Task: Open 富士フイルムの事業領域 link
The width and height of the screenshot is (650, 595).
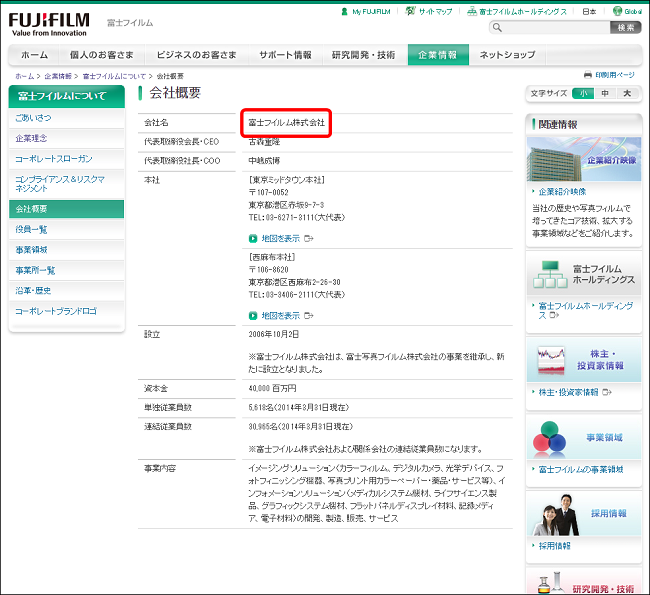Action: [x=580, y=469]
